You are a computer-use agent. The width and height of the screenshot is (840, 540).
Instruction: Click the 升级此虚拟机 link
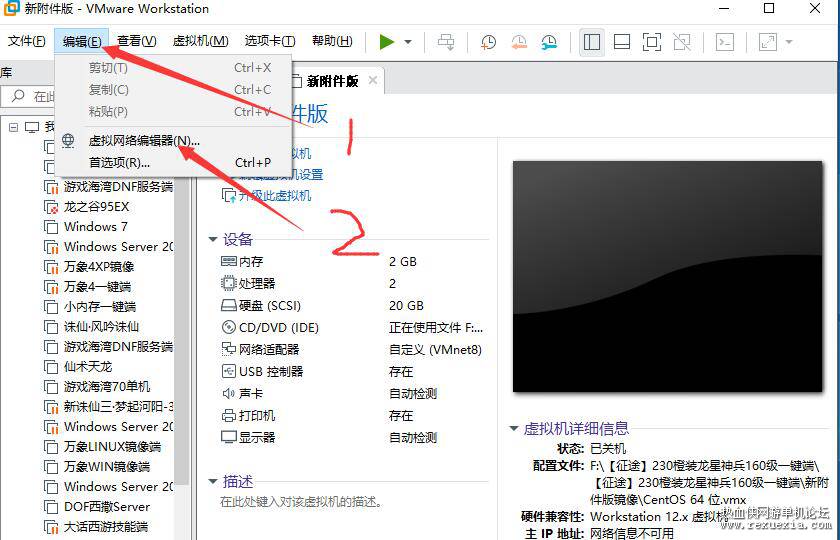pyautogui.click(x=275, y=196)
